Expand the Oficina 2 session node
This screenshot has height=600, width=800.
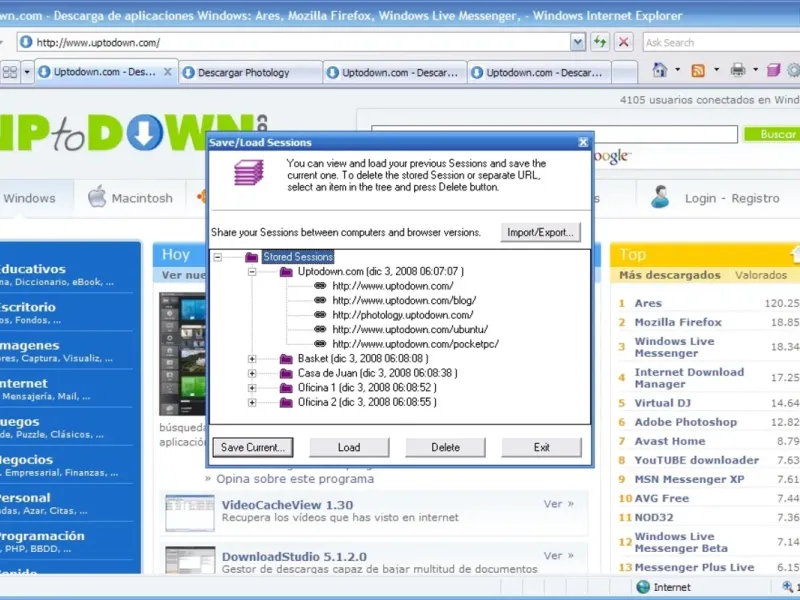tap(252, 403)
